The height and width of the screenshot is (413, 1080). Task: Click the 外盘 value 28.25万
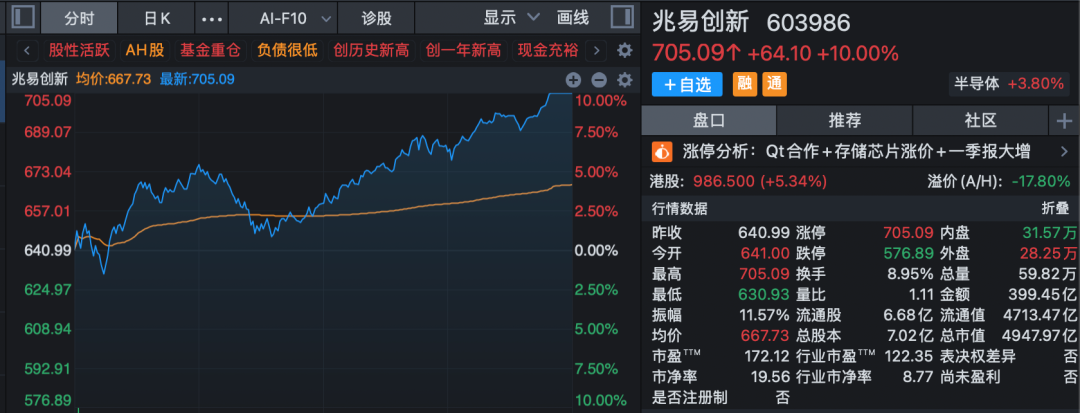click(1049, 253)
